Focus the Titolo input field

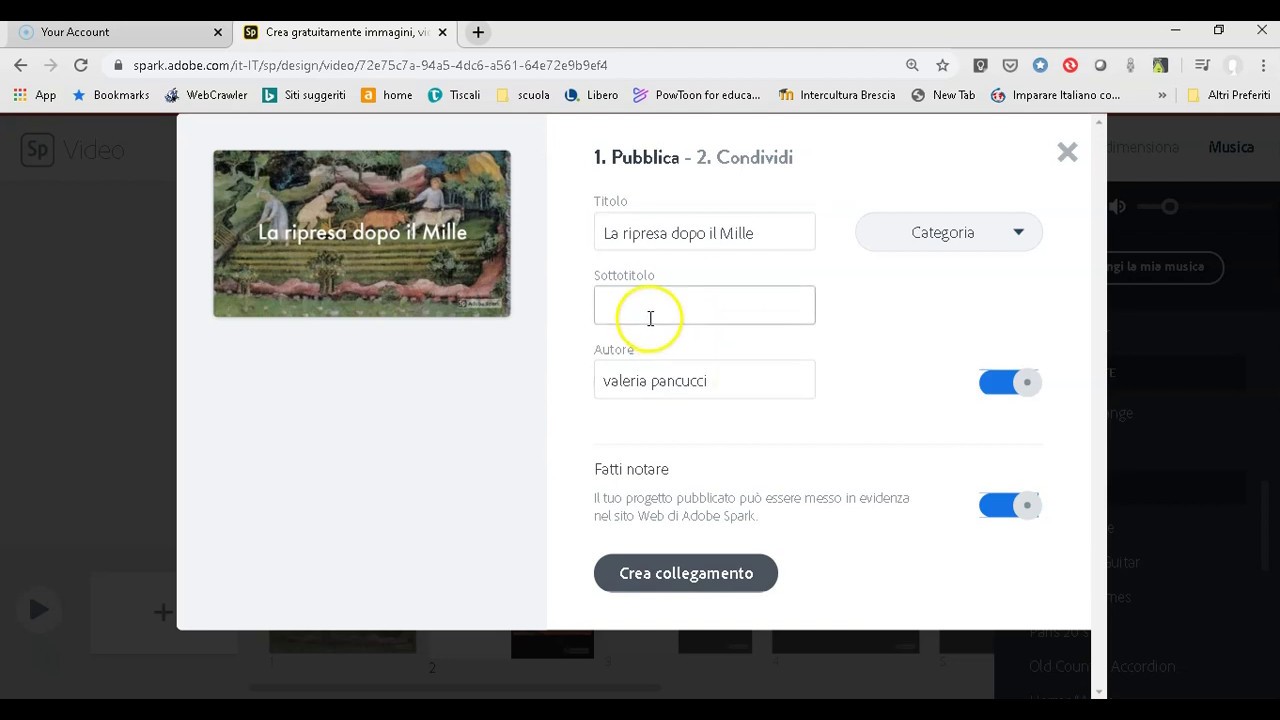point(704,232)
